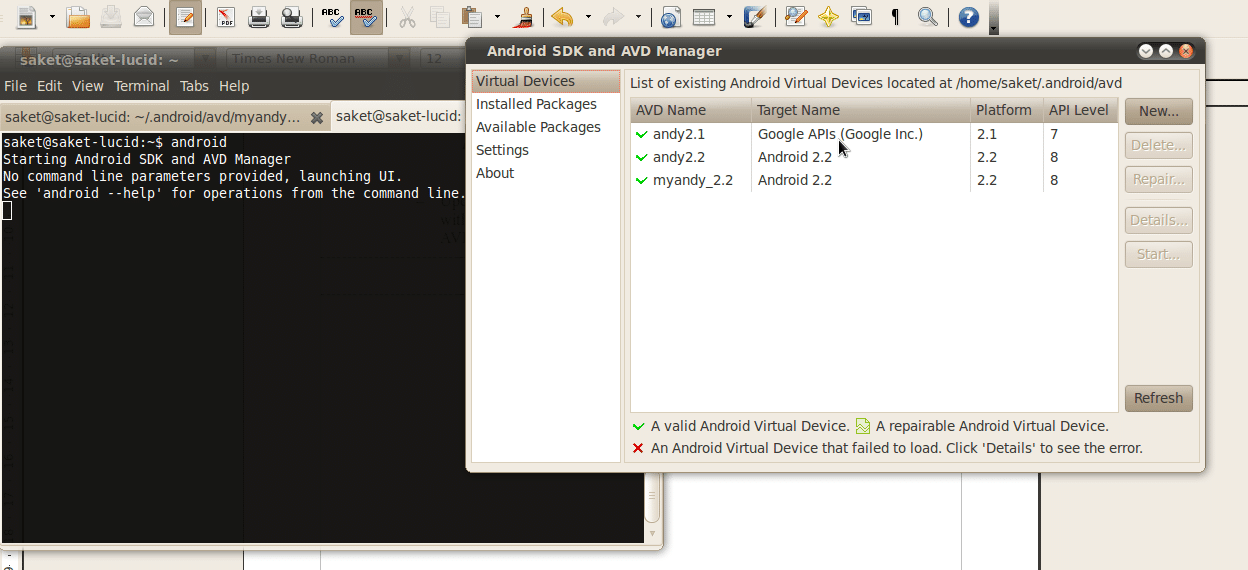Open OpenOffice Help question mark icon

(x=967, y=17)
